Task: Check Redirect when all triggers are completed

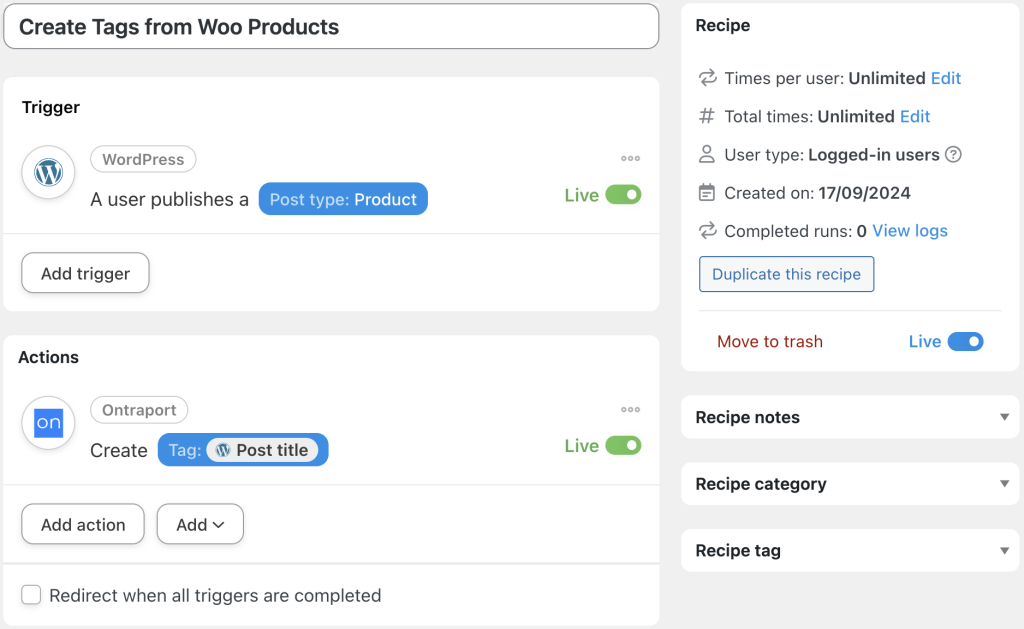Action: coord(31,595)
